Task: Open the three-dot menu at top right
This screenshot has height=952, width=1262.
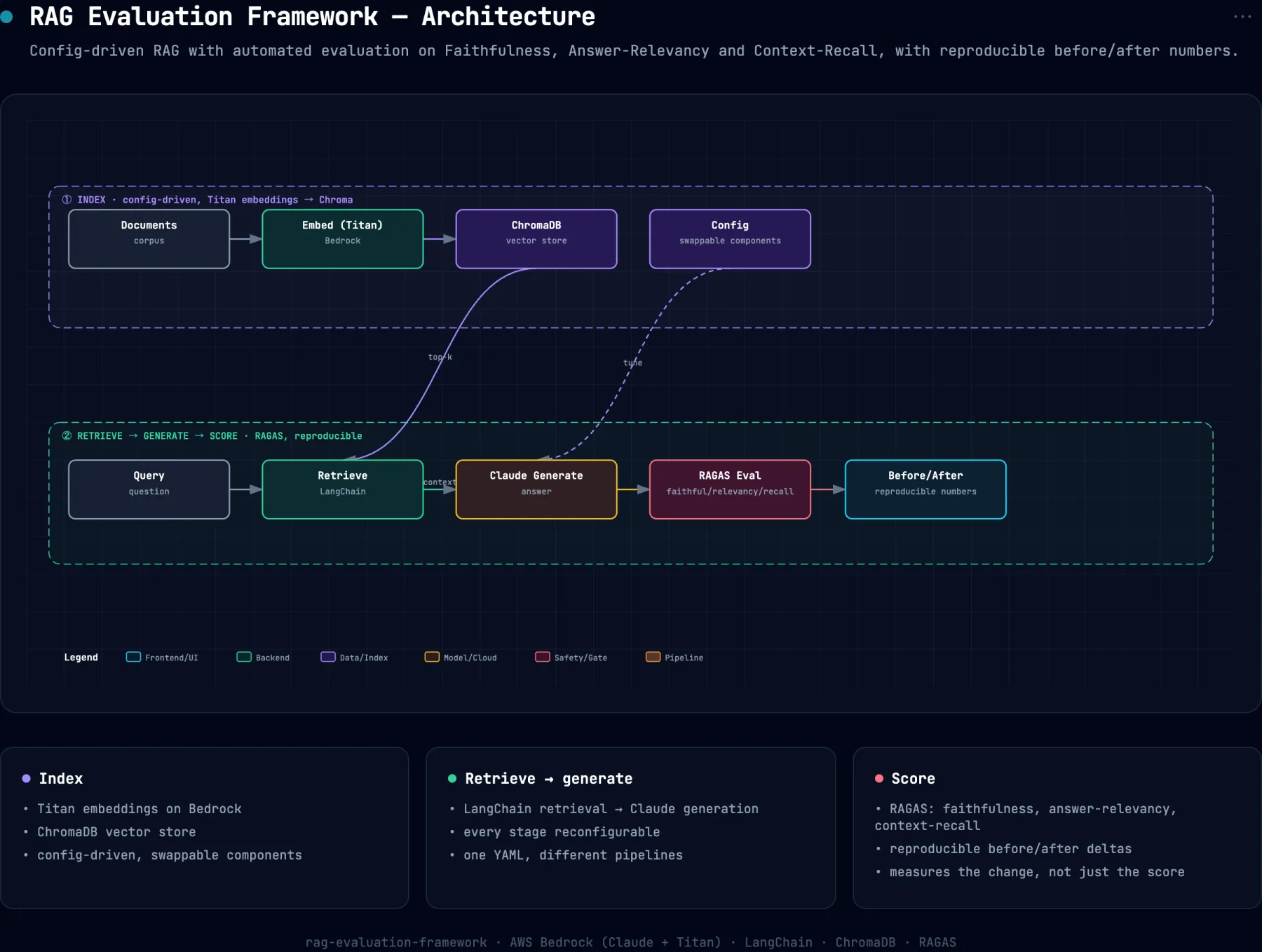Action: pyautogui.click(x=1242, y=17)
